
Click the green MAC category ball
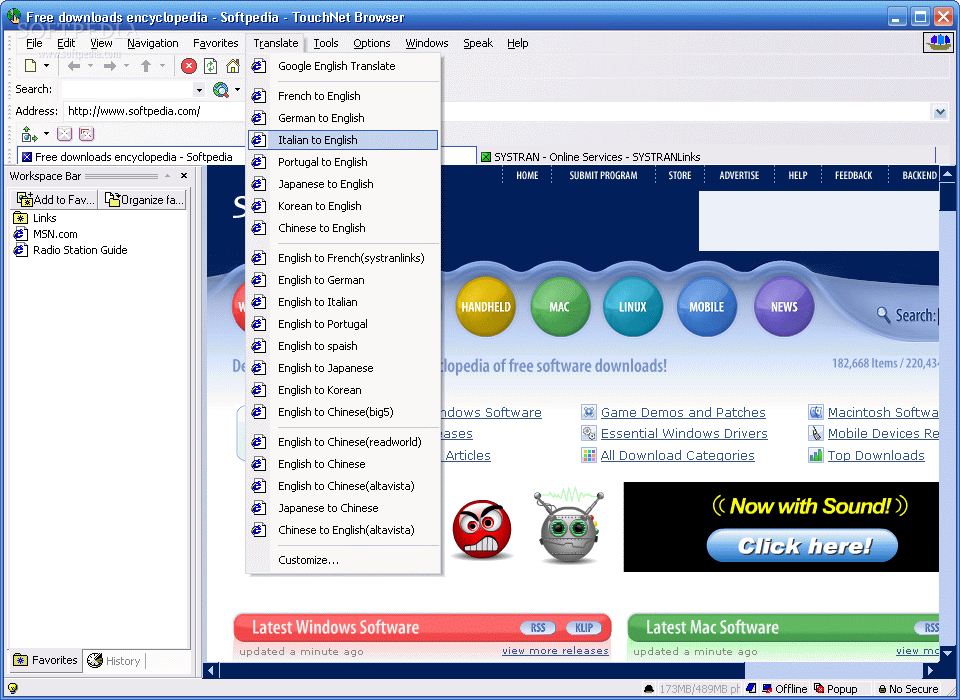pos(560,306)
